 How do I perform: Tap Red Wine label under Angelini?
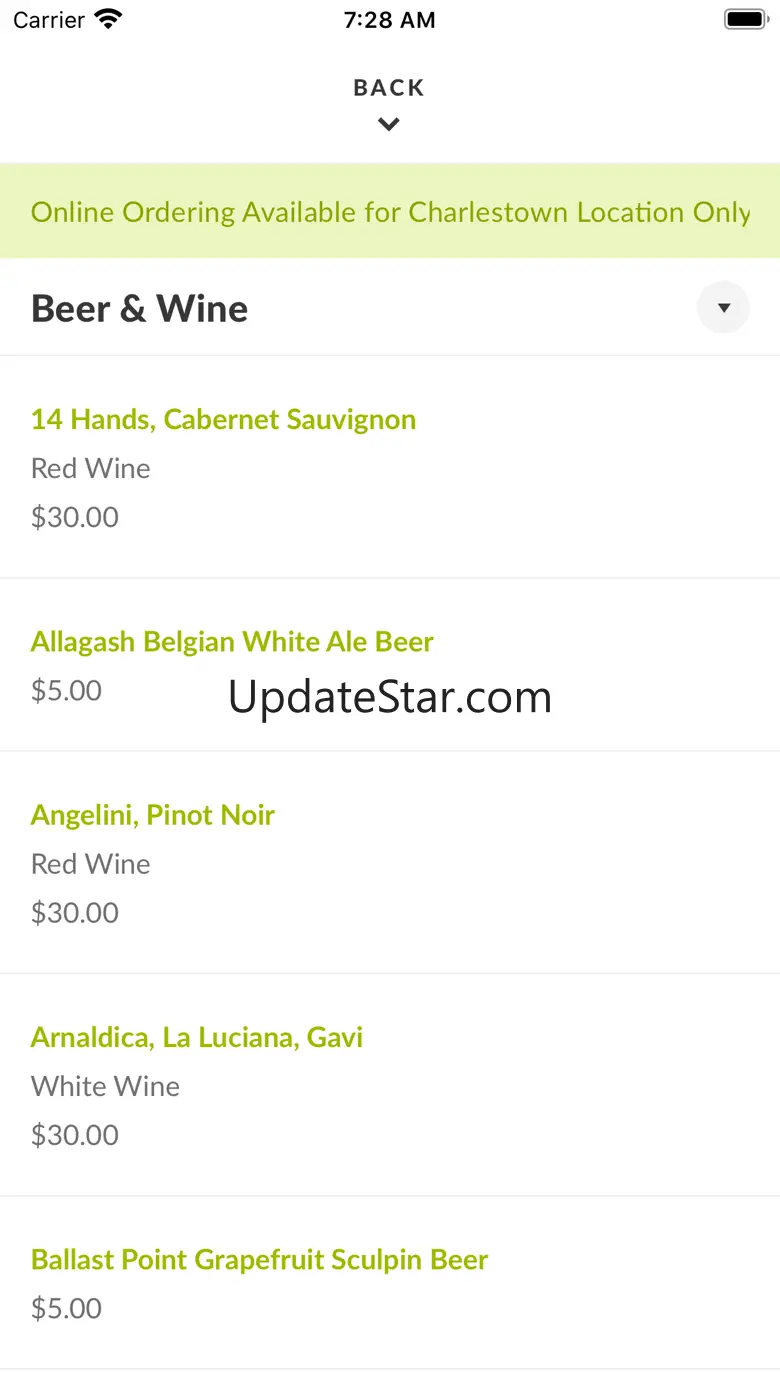coord(90,864)
